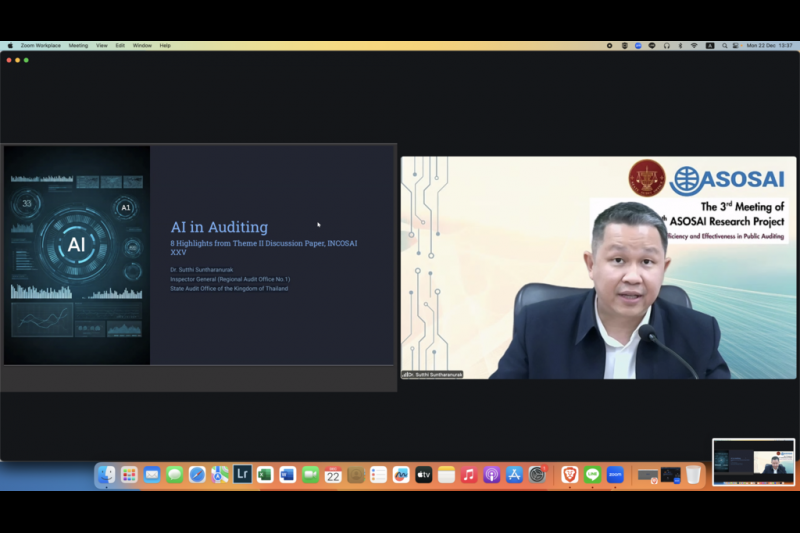Click the floating meeting thumbnail preview
The image size is (800, 533).
coord(753,462)
